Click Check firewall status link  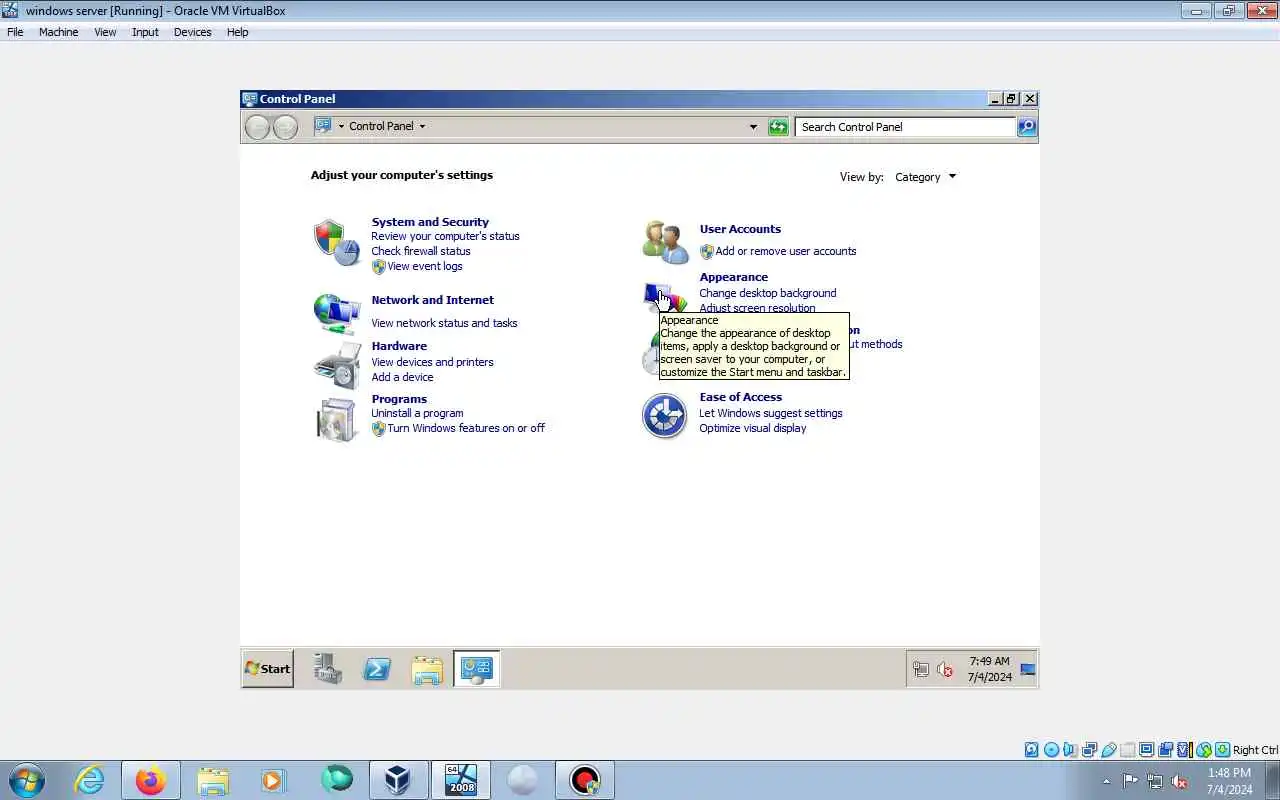coord(420,251)
